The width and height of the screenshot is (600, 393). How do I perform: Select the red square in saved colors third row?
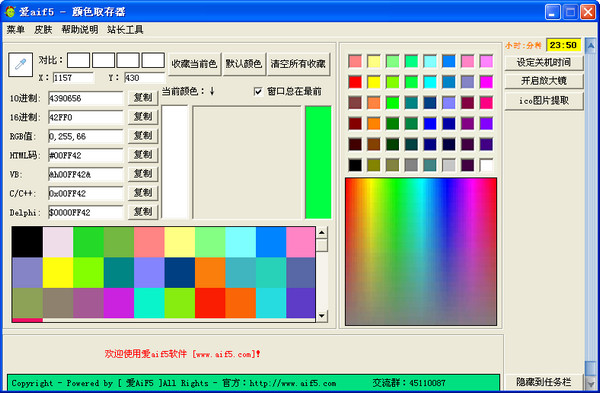coord(210,303)
